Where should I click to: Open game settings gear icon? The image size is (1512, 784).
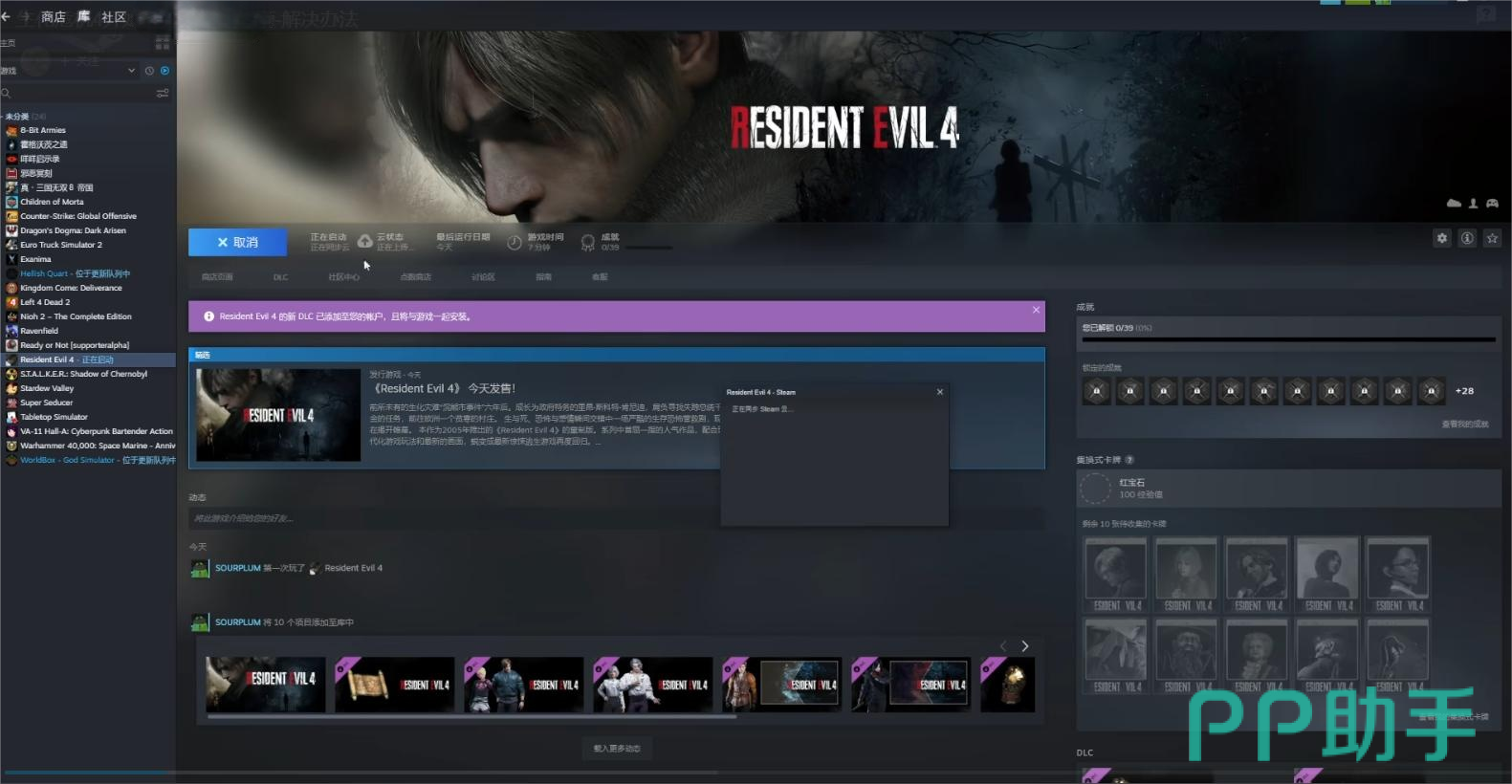click(1441, 238)
